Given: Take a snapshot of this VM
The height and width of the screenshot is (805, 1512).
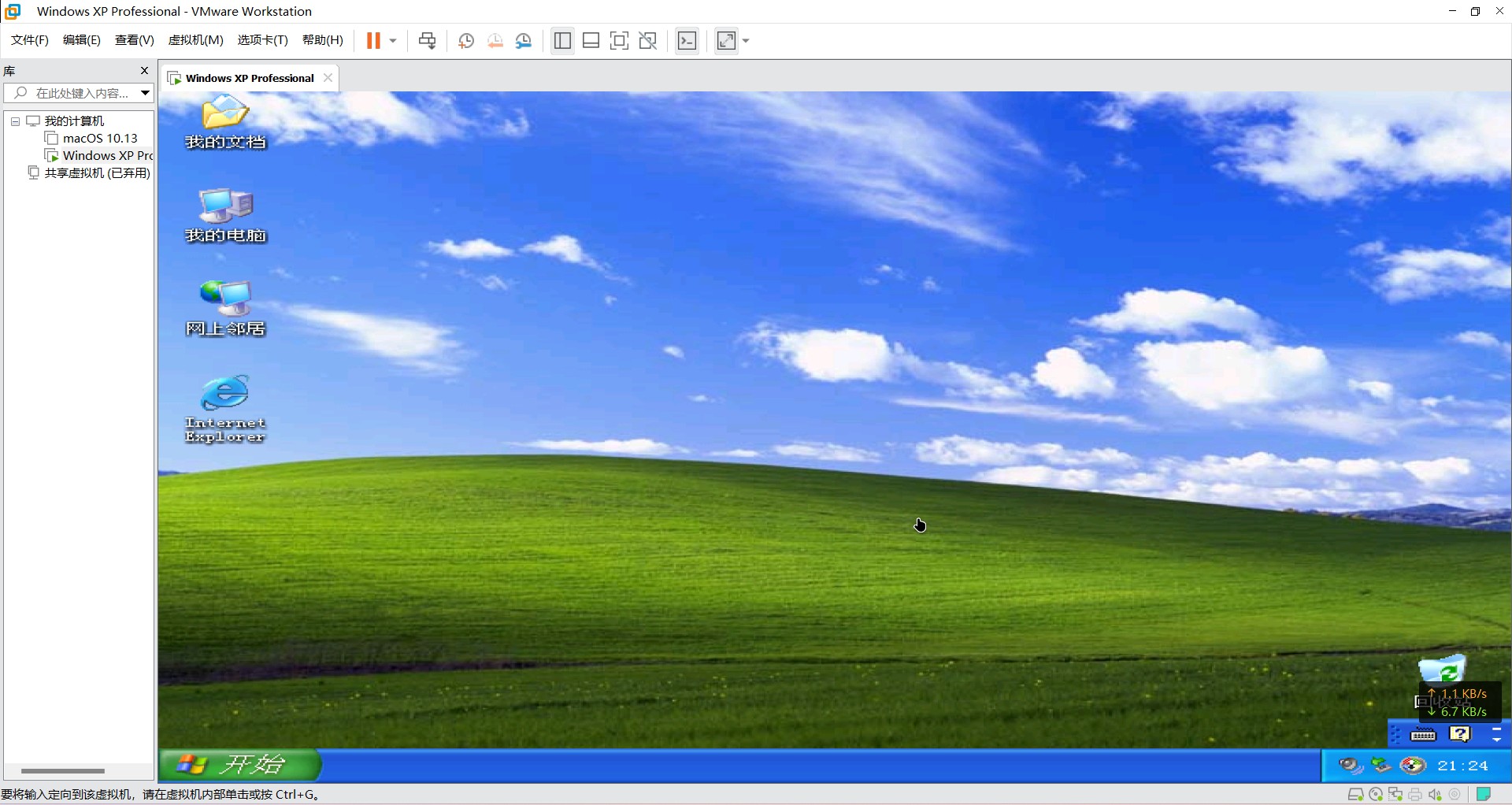Looking at the screenshot, I should (x=466, y=41).
